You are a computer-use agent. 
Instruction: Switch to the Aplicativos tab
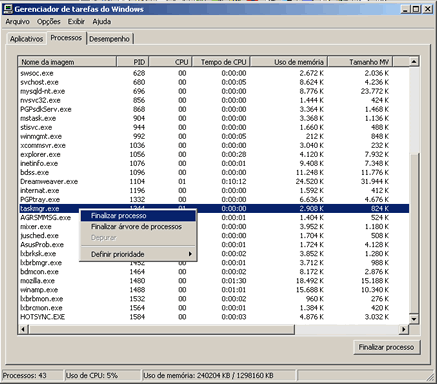click(x=26, y=39)
